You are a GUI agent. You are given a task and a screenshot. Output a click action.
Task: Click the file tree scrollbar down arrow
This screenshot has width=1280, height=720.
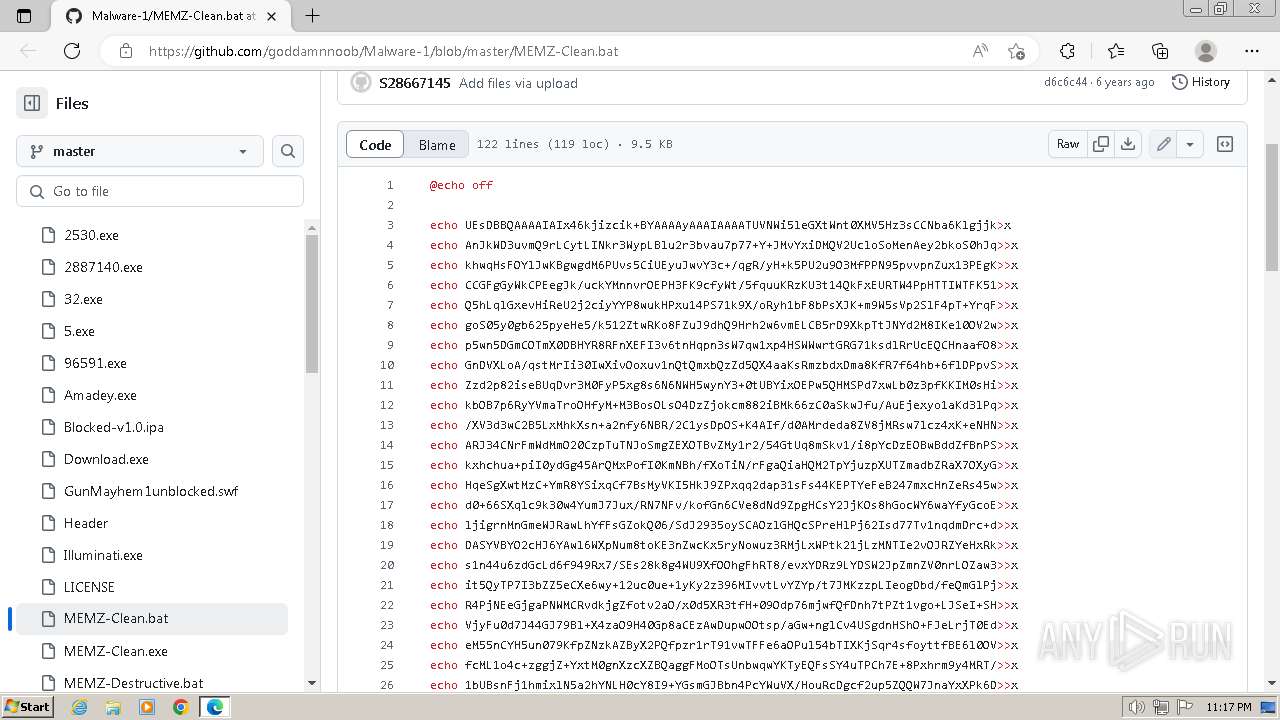(311, 683)
